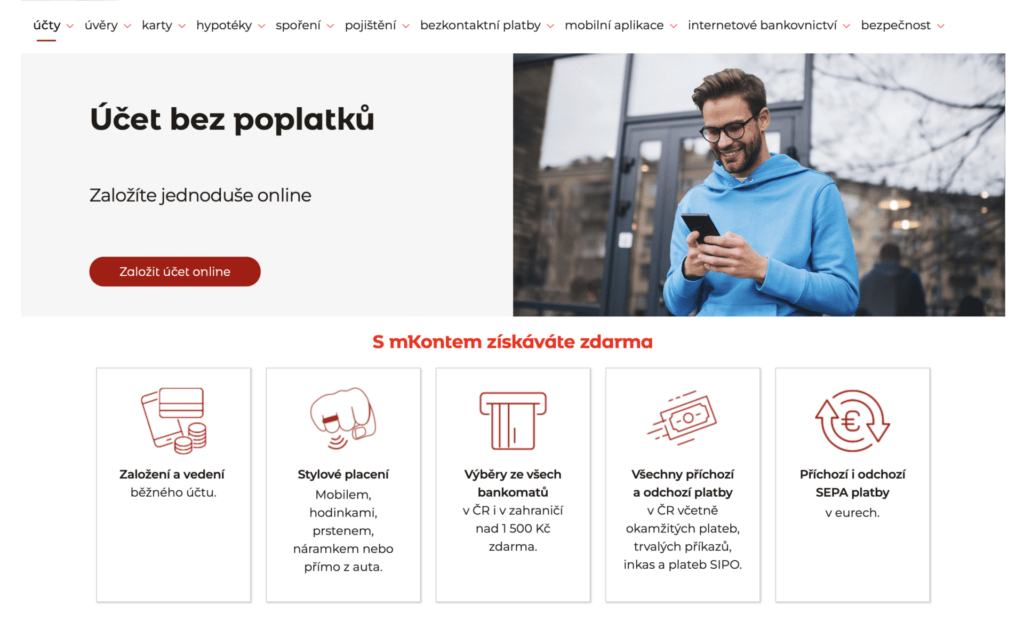Open the hypotéky menu item
Screen dimensions: 1024x621
[x=224, y=25]
